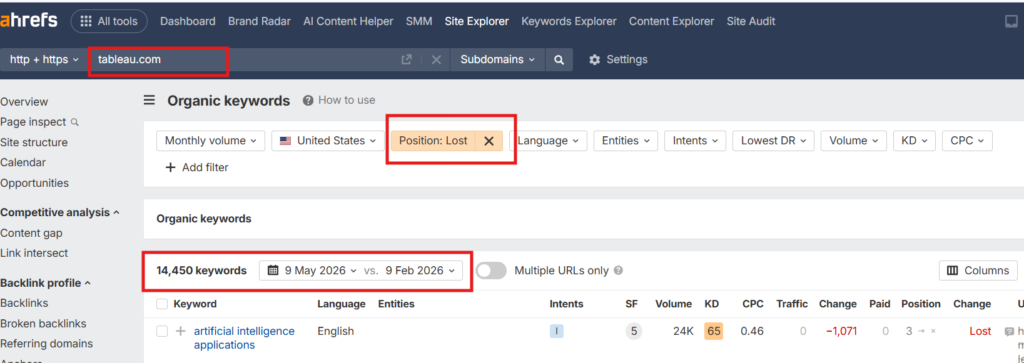The height and width of the screenshot is (363, 1024).
Task: Open the 9 Feb 2026 comparison date
Action: (x=419, y=270)
